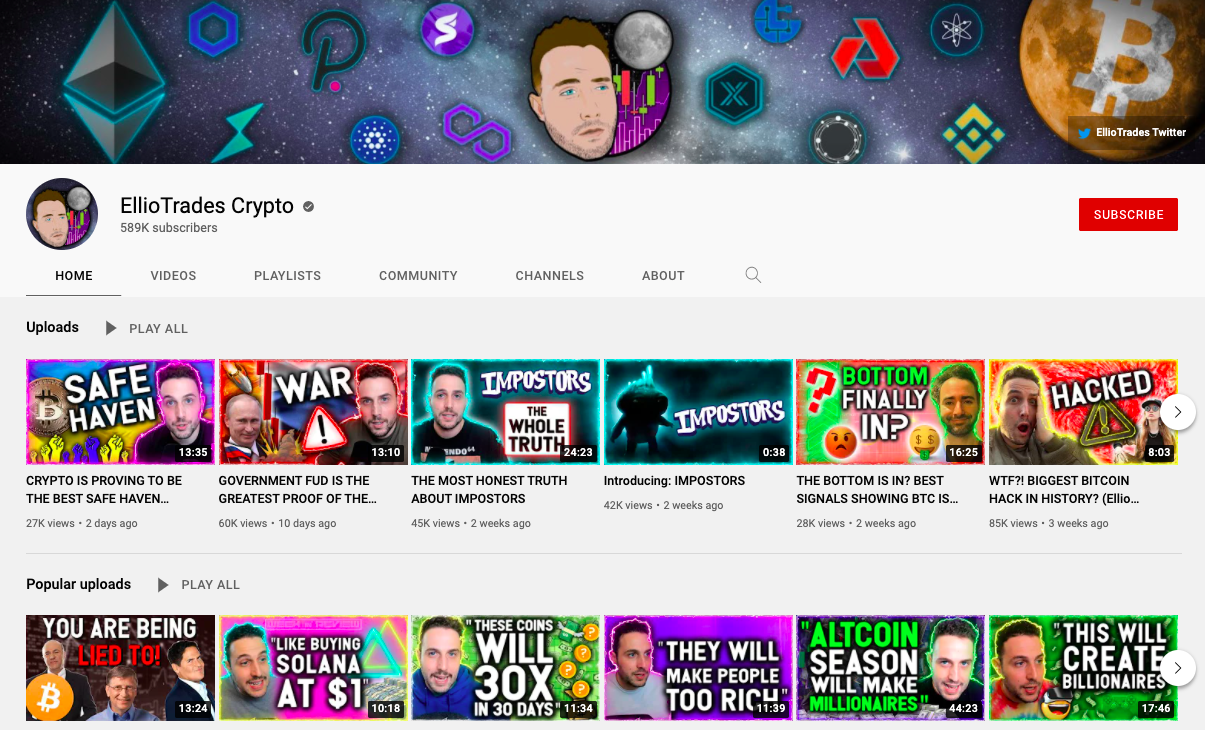Click the Uploads section heading
This screenshot has width=1205, height=730.
52,327
